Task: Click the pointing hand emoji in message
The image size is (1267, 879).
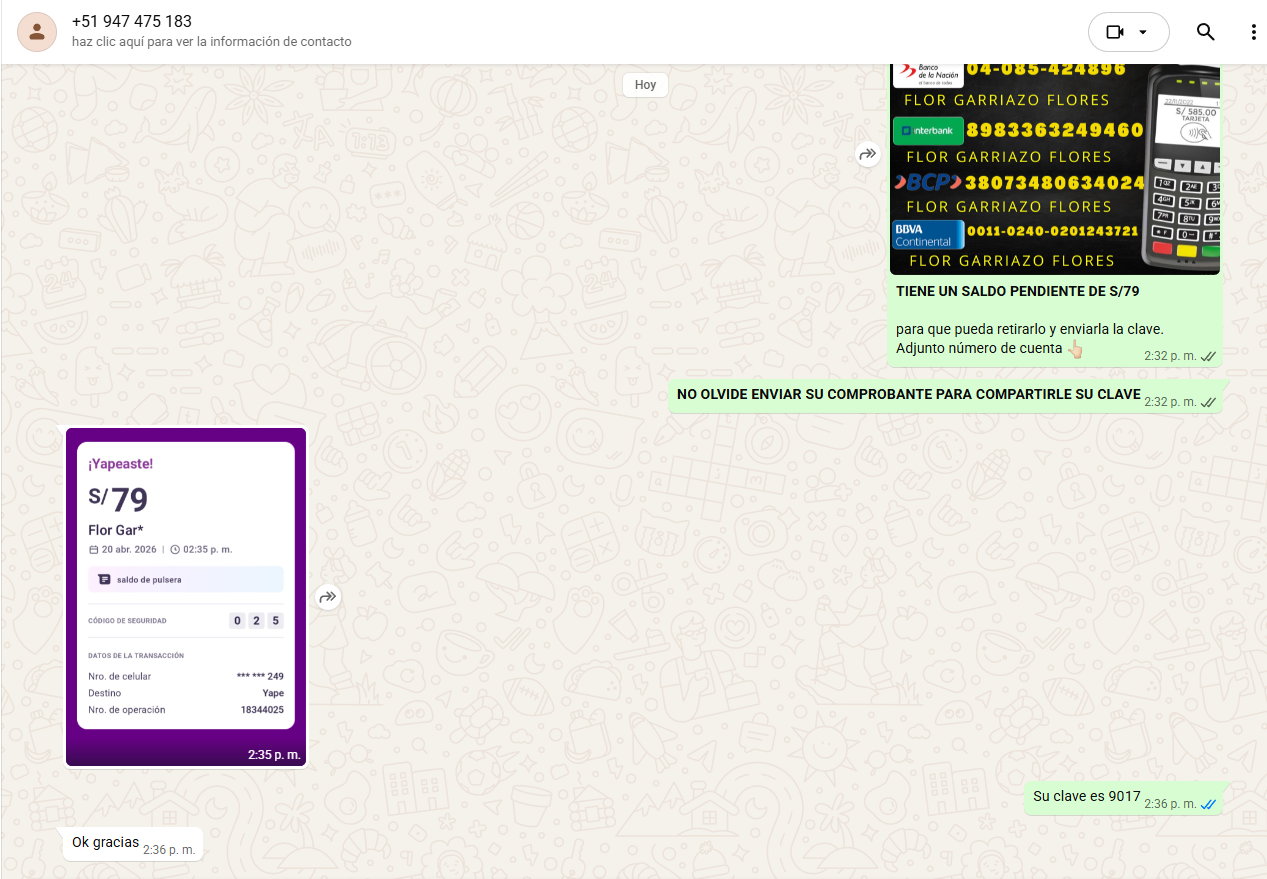Action: 1075,349
